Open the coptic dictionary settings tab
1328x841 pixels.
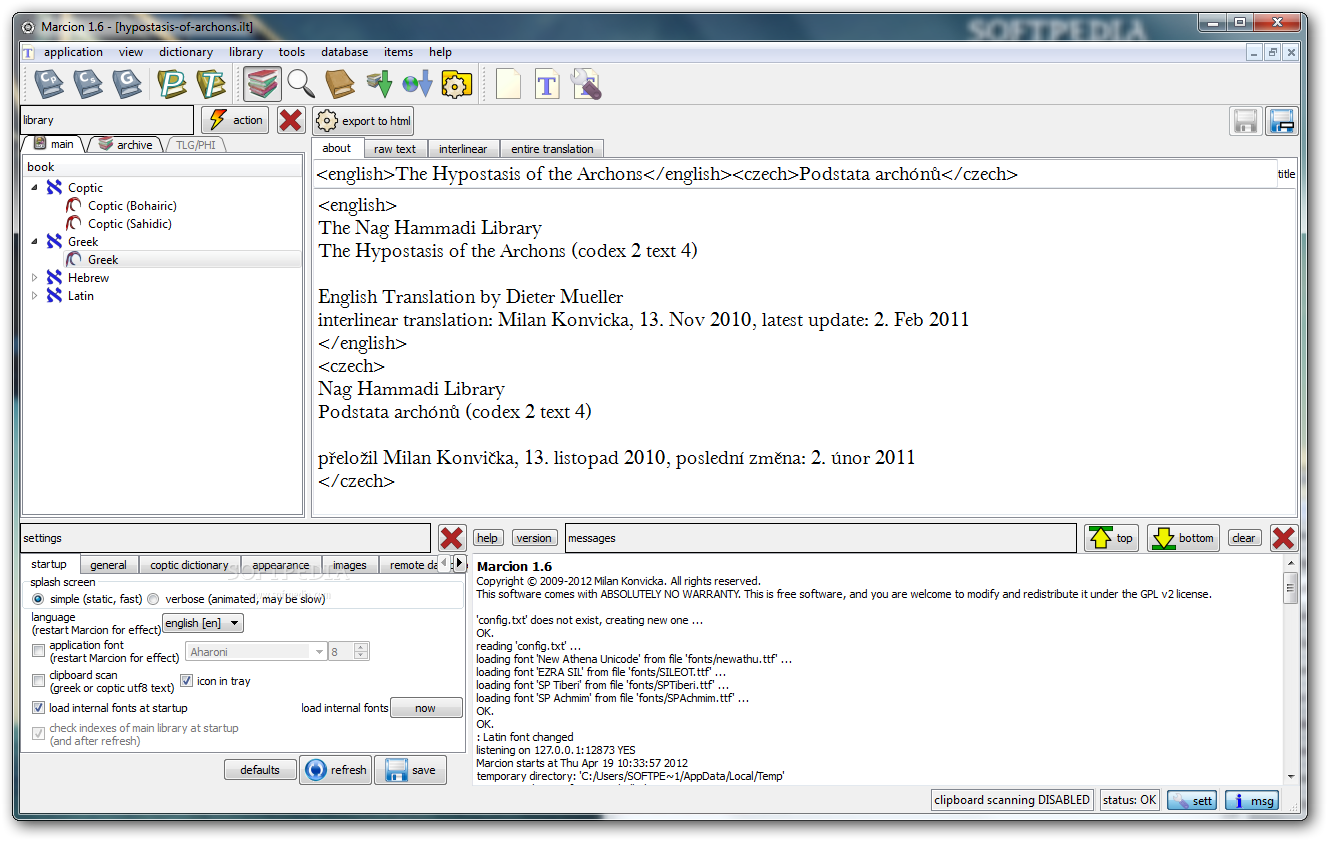click(189, 565)
